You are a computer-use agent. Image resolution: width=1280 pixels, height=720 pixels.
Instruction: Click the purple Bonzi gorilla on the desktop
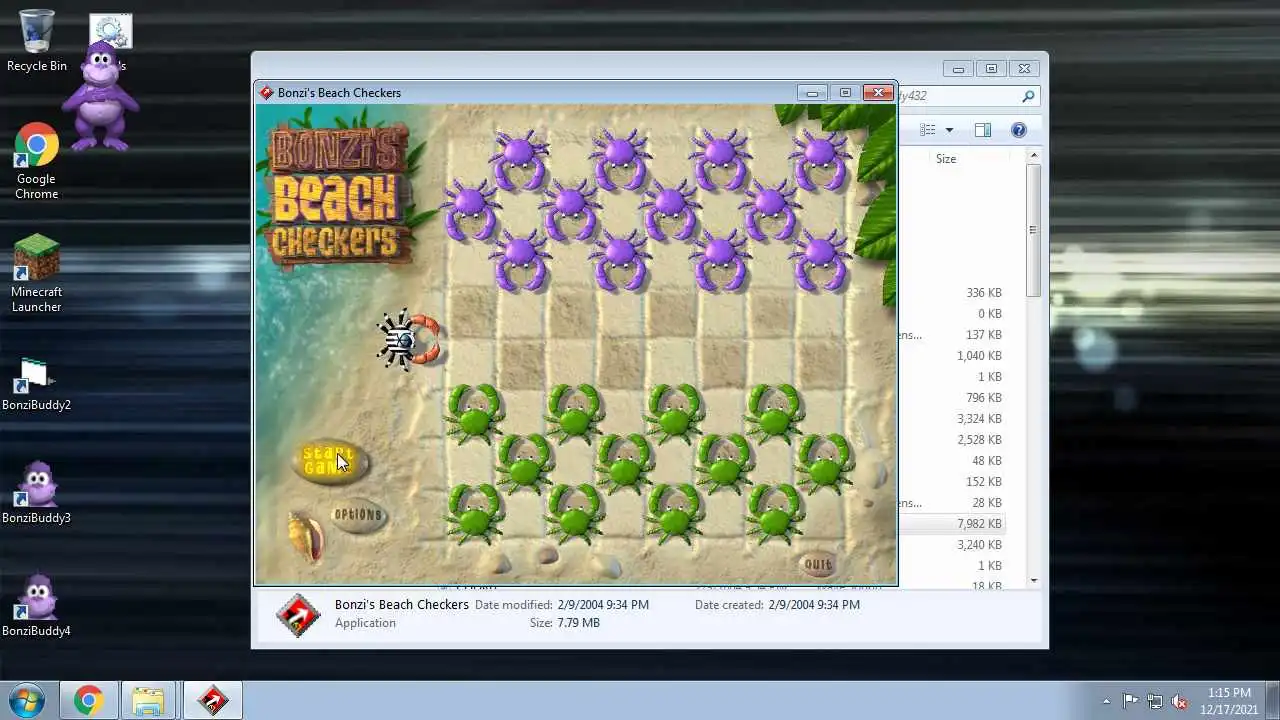point(100,97)
